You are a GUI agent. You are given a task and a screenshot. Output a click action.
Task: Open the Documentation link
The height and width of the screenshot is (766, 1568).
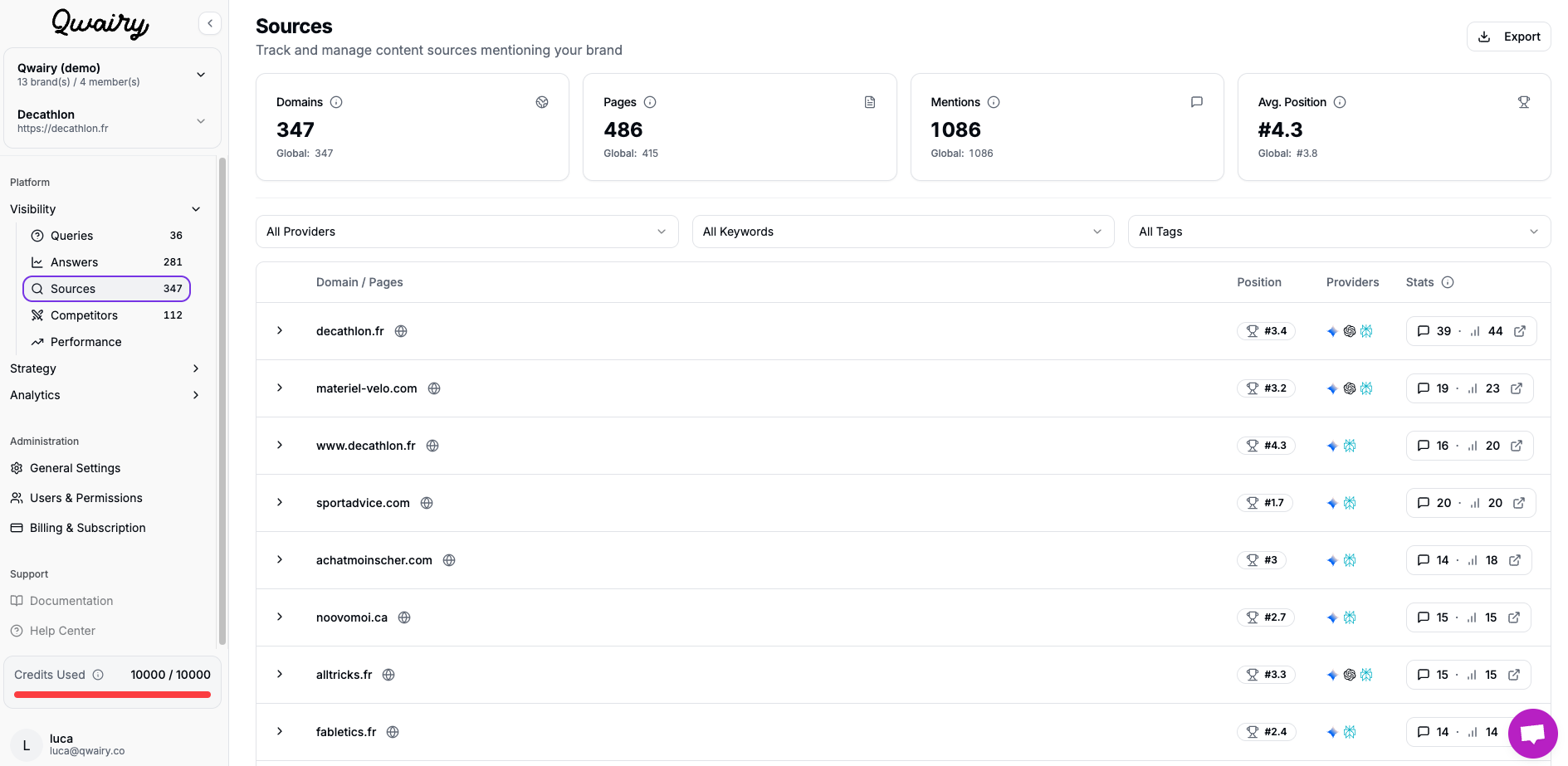coord(61,601)
